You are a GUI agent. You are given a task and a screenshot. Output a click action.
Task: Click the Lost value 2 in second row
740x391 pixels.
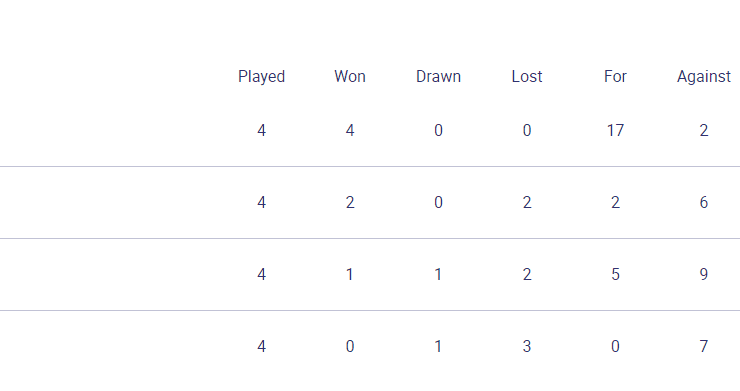pyautogui.click(x=527, y=203)
